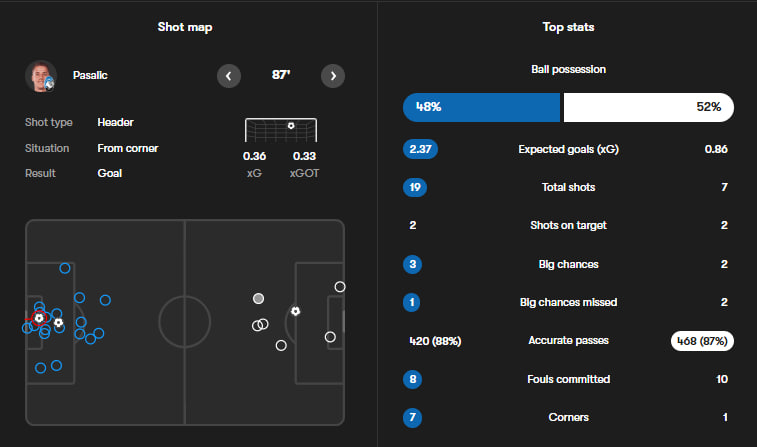Select the topmost blue shot circle
This screenshot has width=757, height=447.
pos(65,268)
